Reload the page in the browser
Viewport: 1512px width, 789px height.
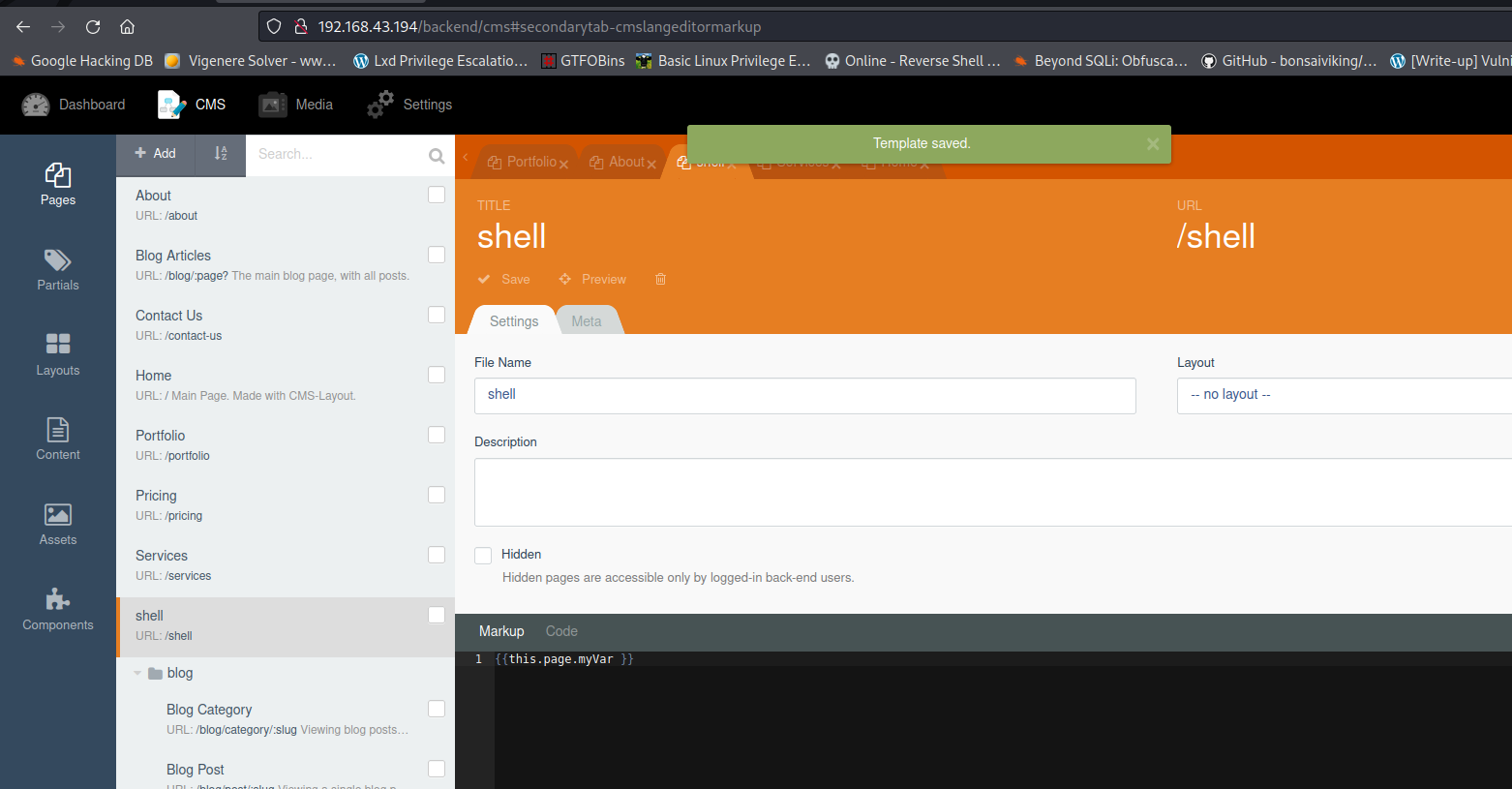coord(93,27)
